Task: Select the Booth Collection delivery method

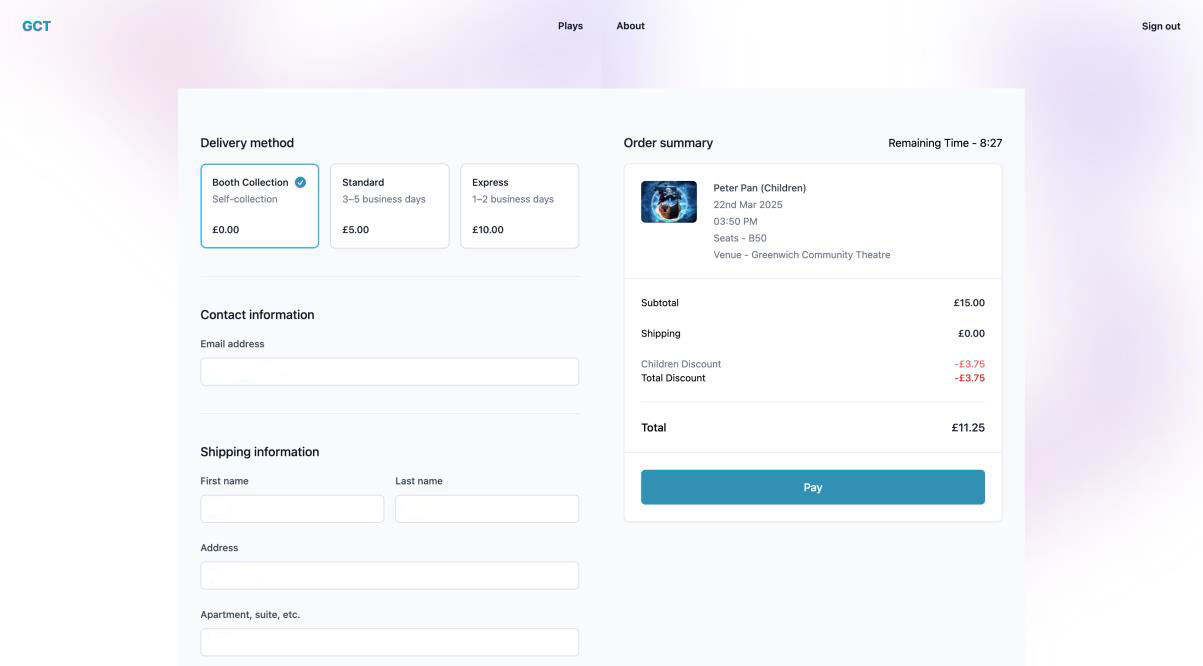Action: pos(259,205)
